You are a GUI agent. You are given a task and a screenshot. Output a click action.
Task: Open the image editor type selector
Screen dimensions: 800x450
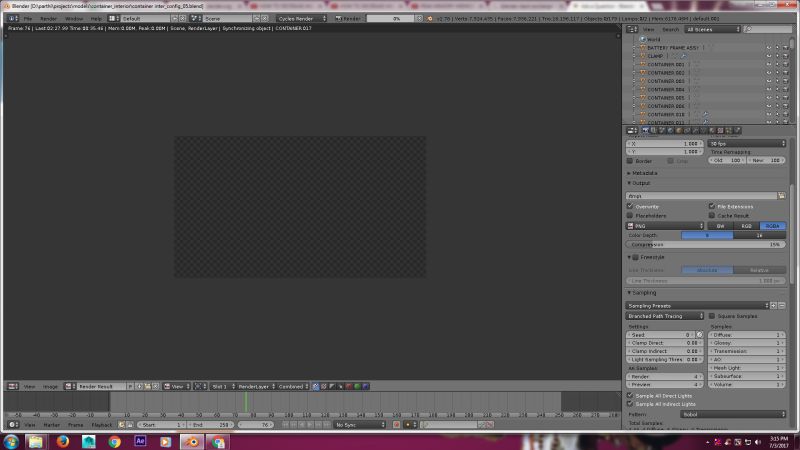click(x=13, y=386)
